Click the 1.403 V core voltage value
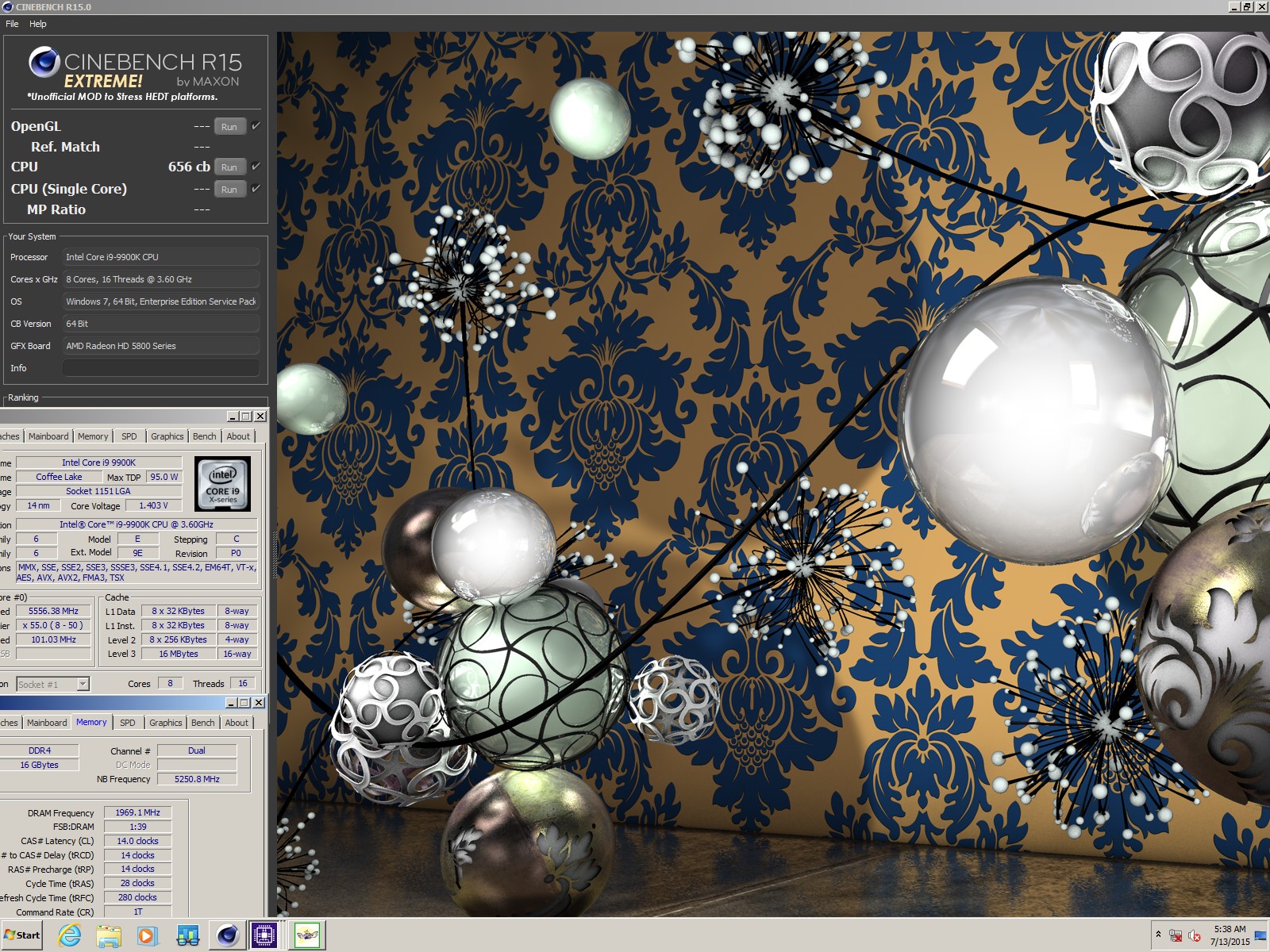Image resolution: width=1270 pixels, height=952 pixels. point(153,505)
